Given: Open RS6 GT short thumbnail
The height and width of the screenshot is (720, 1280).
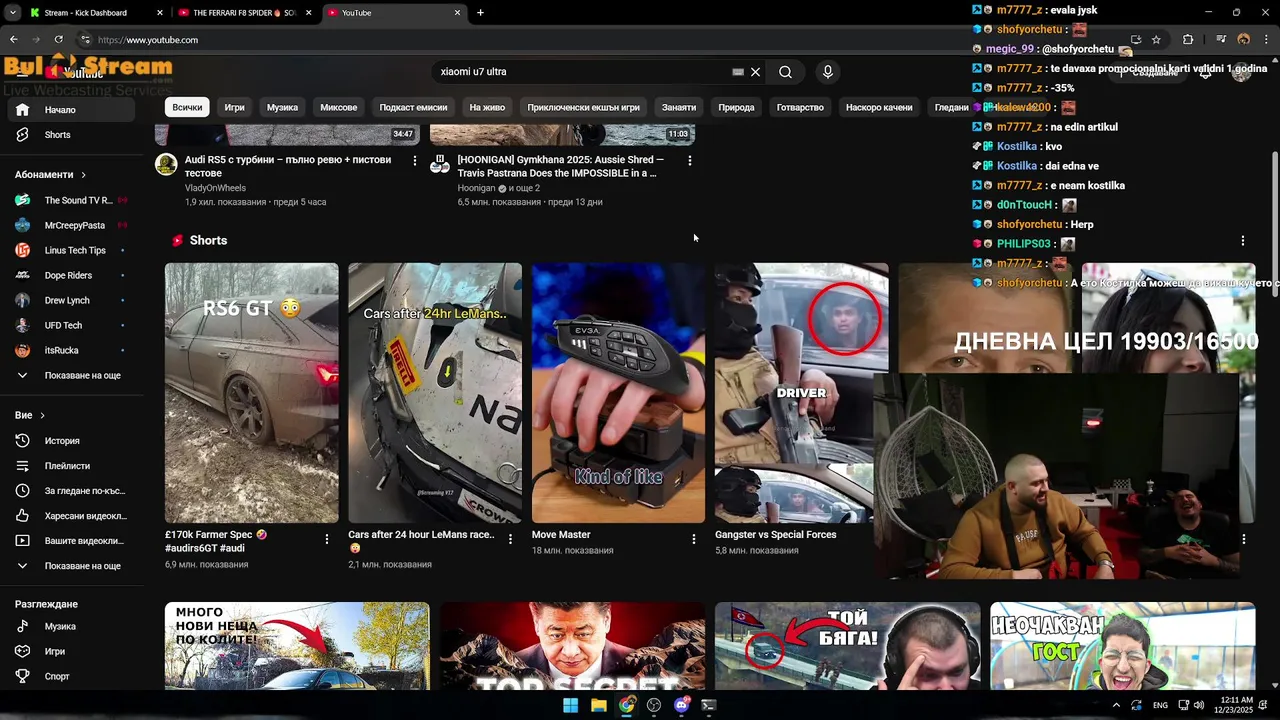Looking at the screenshot, I should point(251,393).
